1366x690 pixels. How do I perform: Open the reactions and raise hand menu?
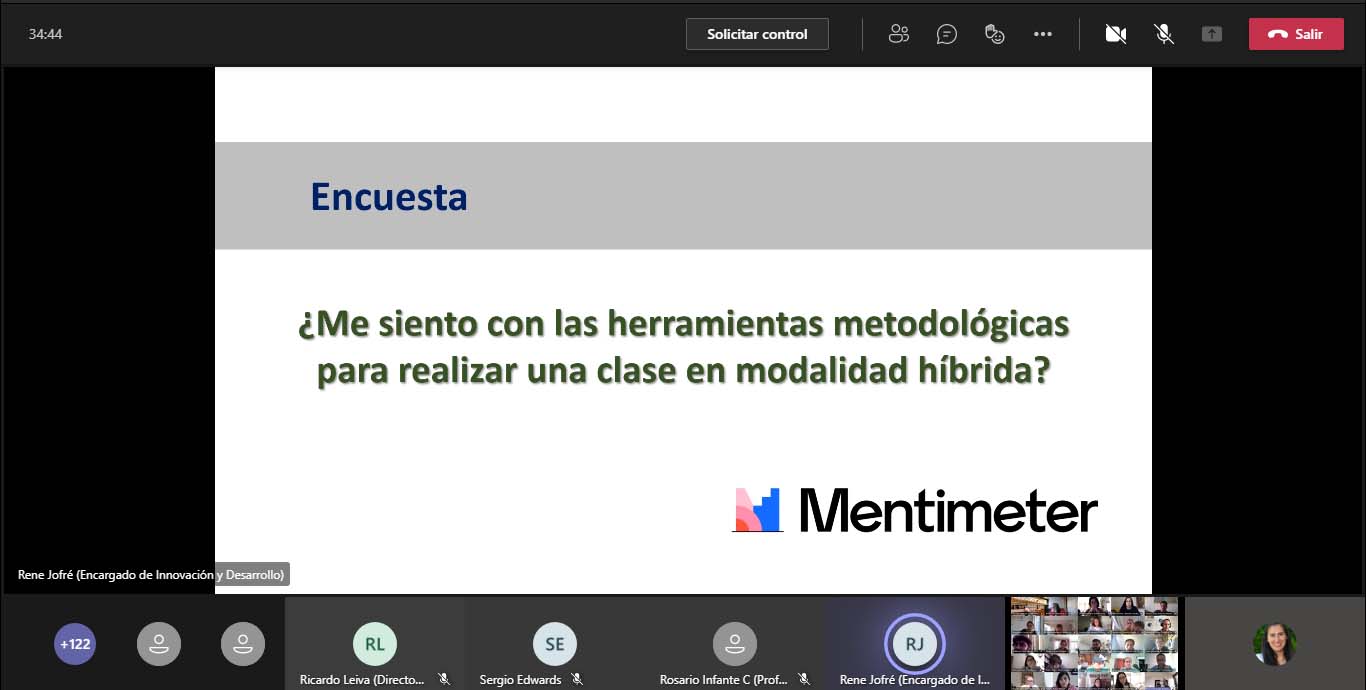click(995, 34)
